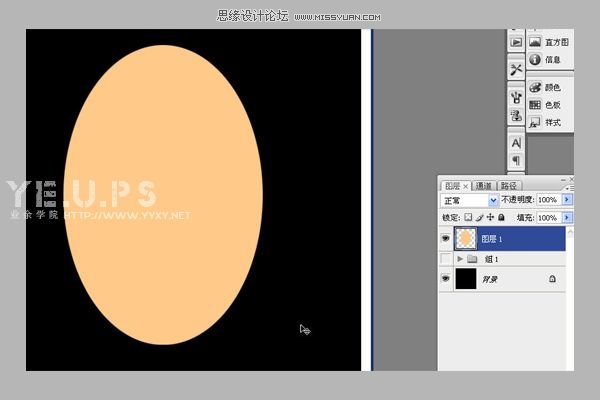The height and width of the screenshot is (400, 600).
Task: Click lock position cross icon
Action: point(490,217)
